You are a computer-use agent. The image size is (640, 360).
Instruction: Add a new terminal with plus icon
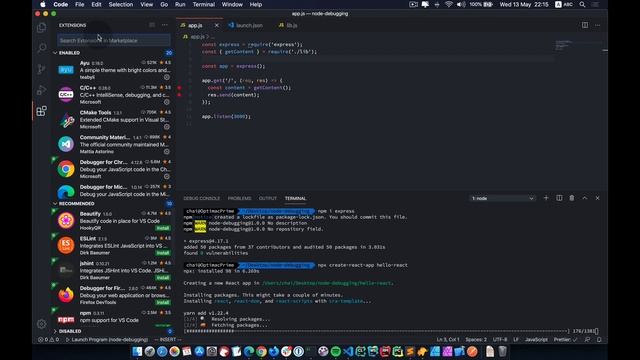(546, 198)
